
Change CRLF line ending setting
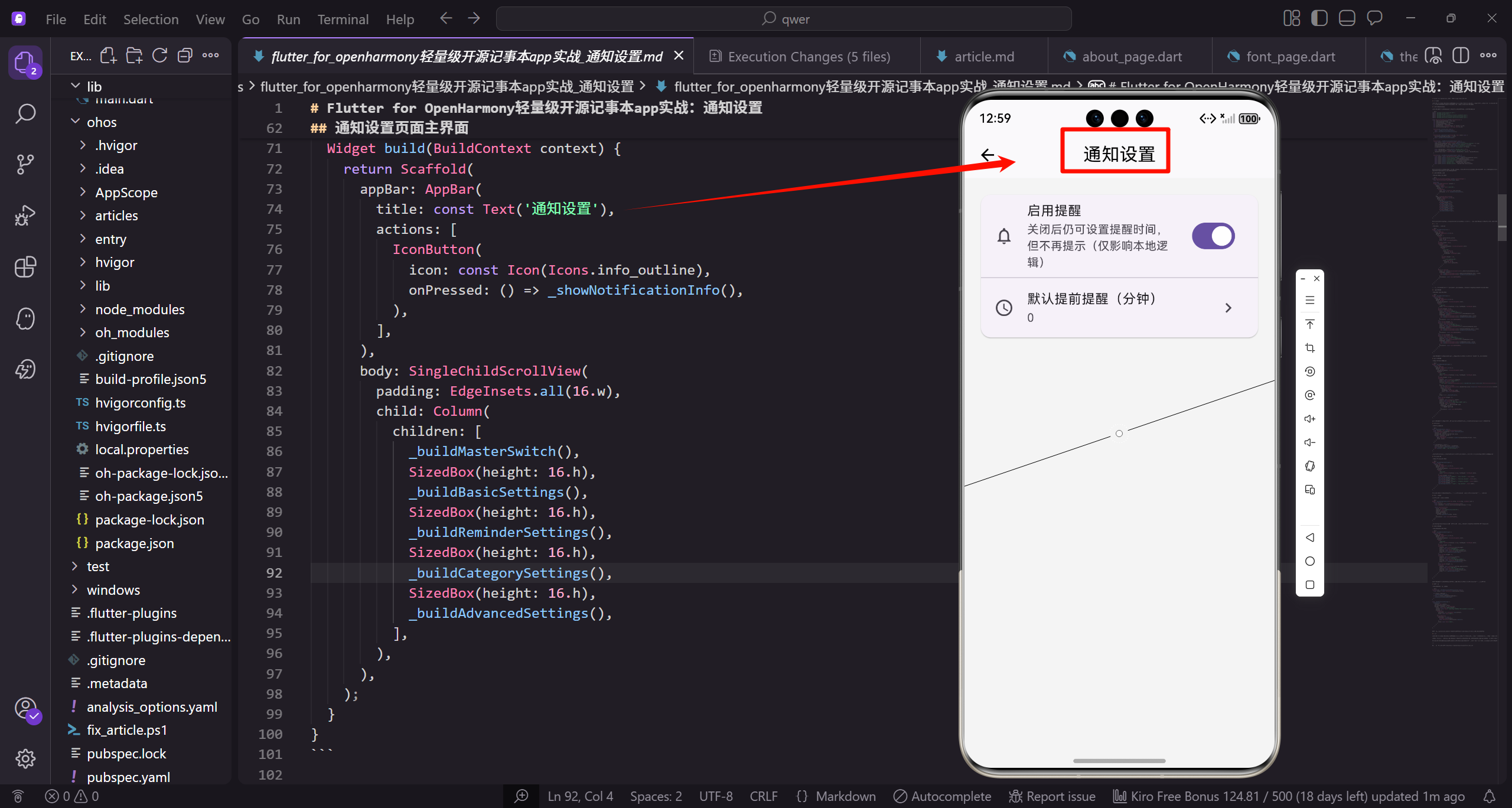click(764, 796)
